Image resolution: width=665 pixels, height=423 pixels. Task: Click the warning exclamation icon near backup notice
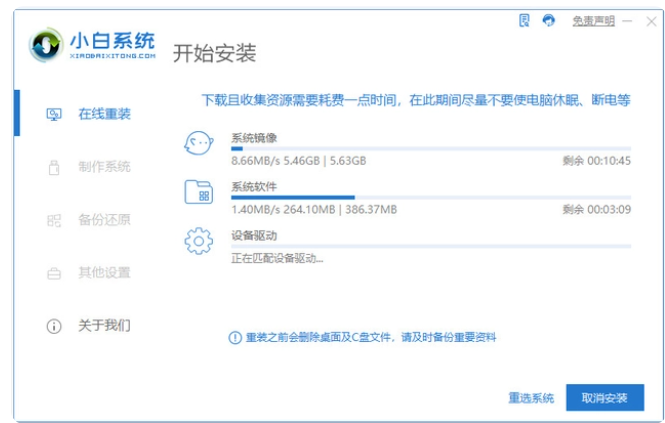click(x=235, y=338)
